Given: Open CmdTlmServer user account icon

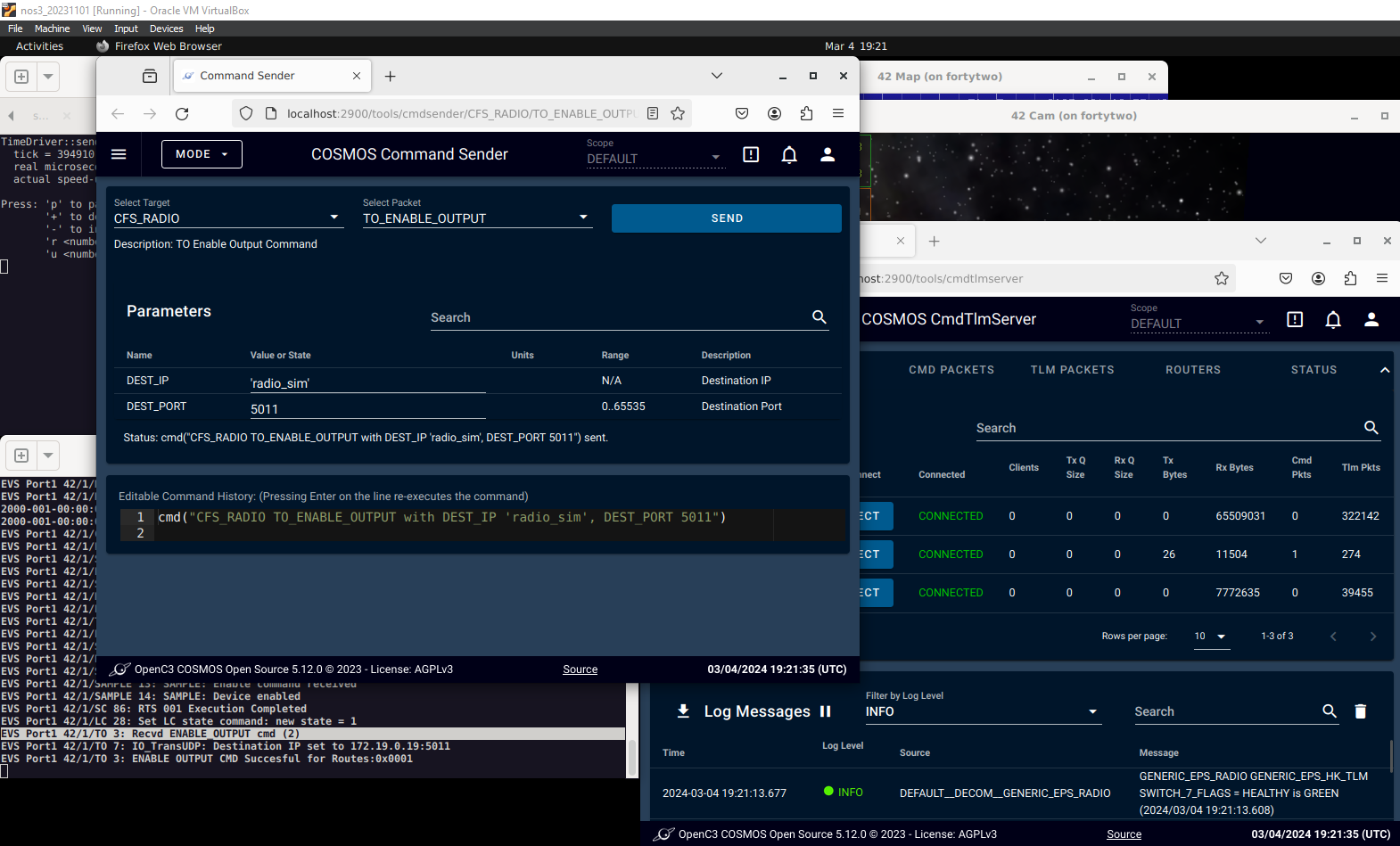Looking at the screenshot, I should pos(1371,319).
